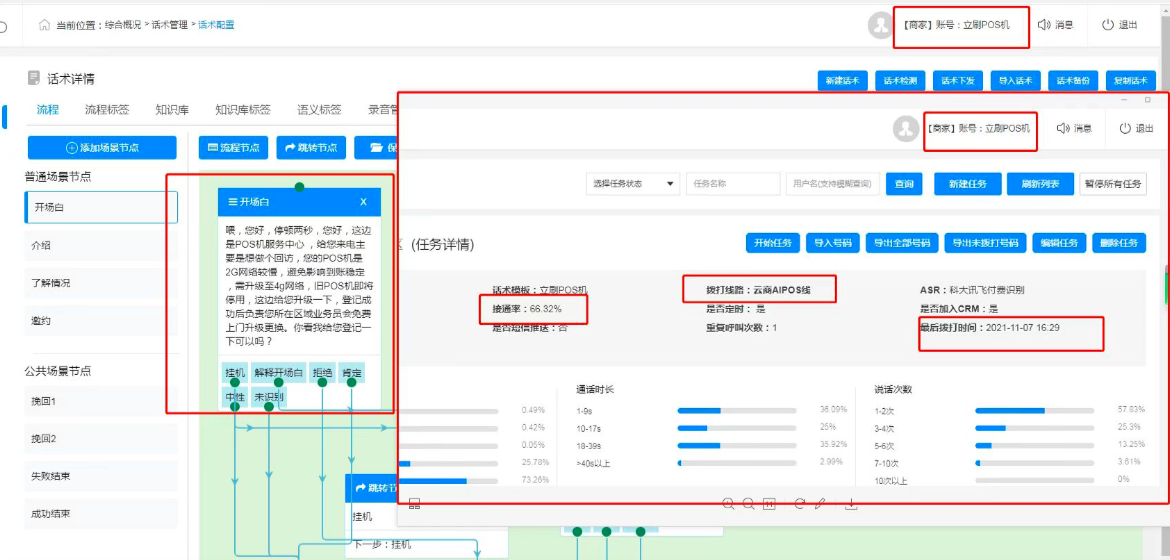
Task: Click the 复制话术 button
Action: [1130, 81]
